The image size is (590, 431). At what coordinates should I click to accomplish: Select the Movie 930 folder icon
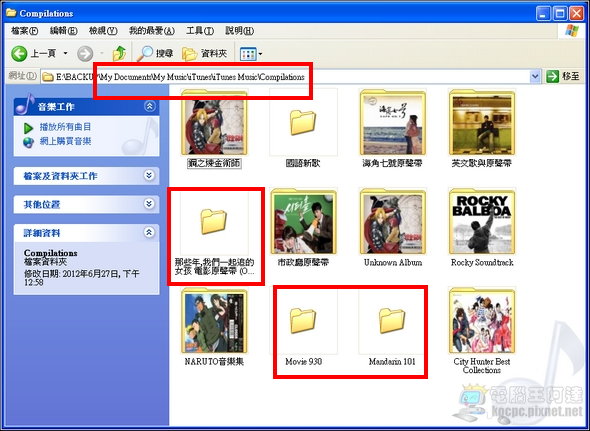coord(303,320)
